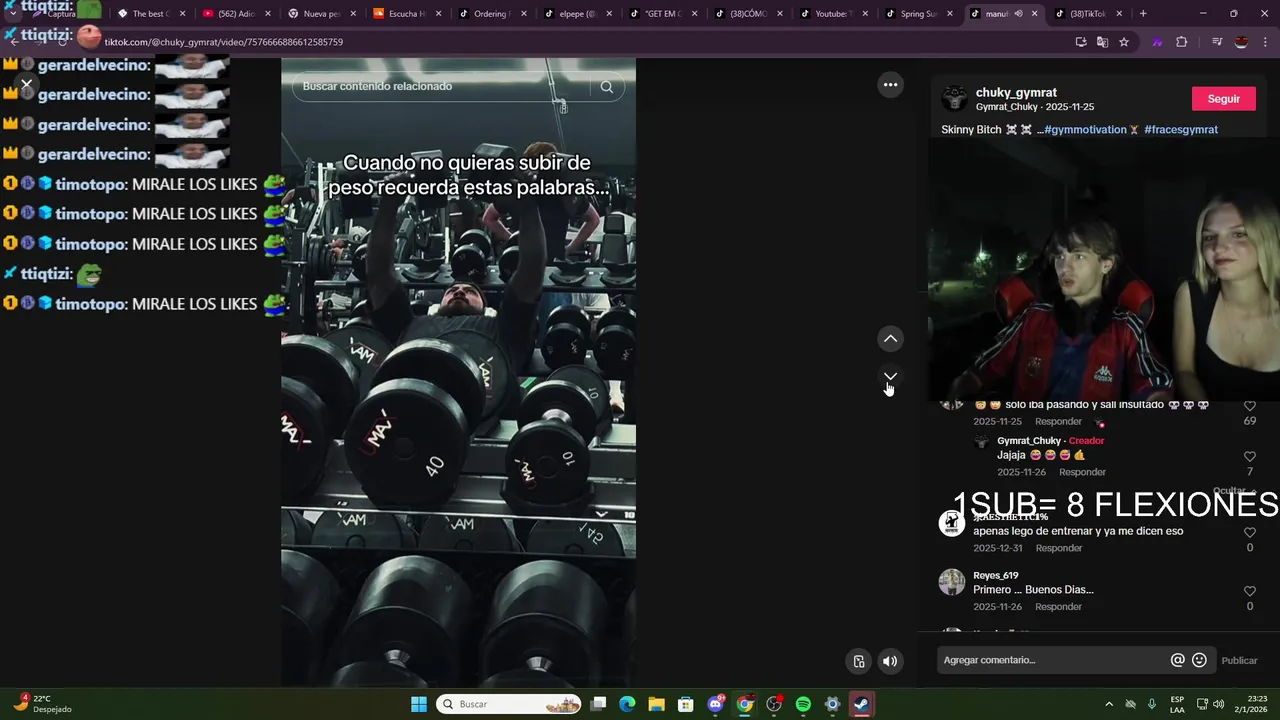Image resolution: width=1280 pixels, height=720 pixels.
Task: Switch to the "Escucha H" browser tab
Action: pos(406,14)
